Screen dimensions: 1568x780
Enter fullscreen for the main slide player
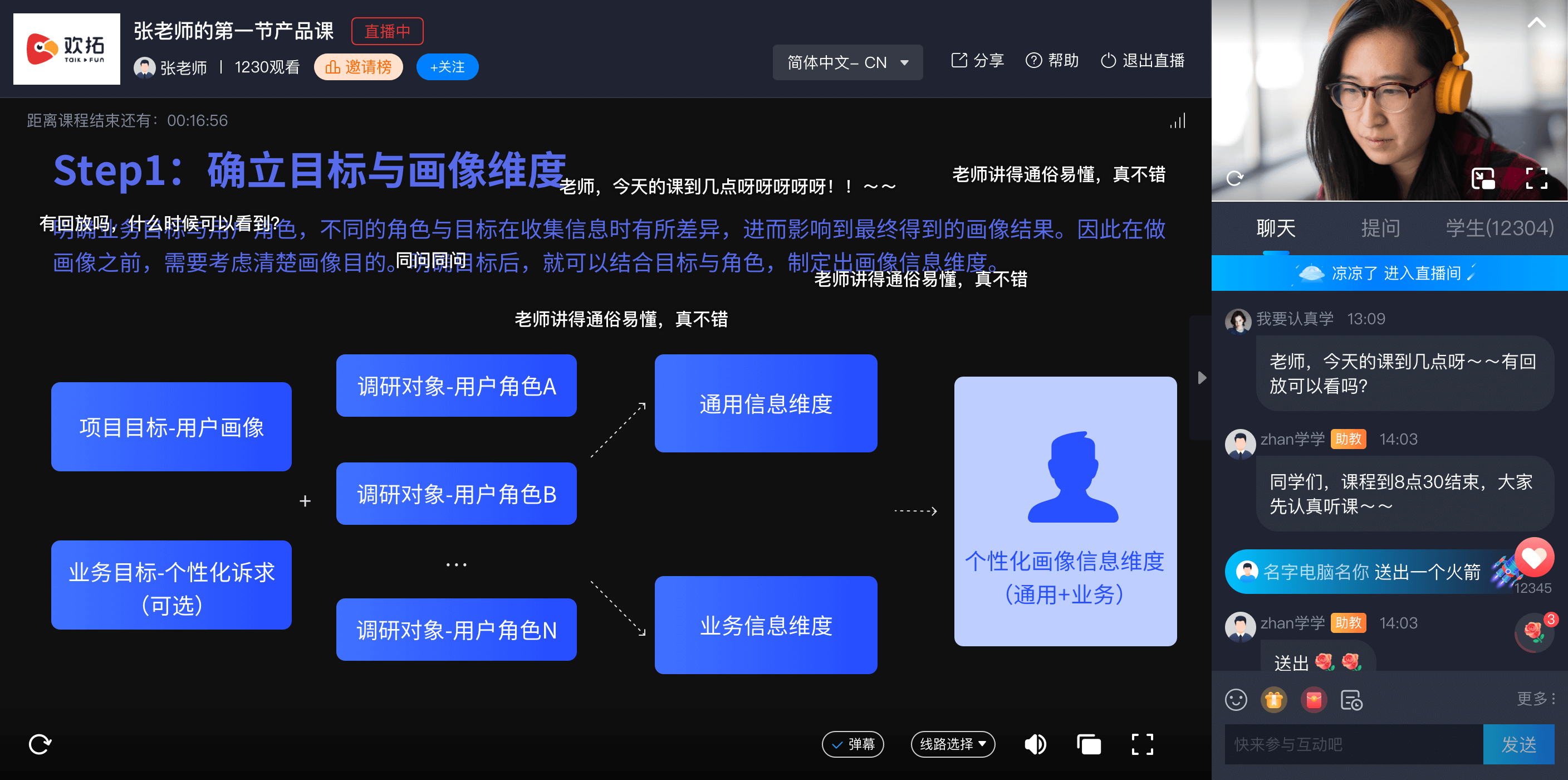click(x=1142, y=744)
